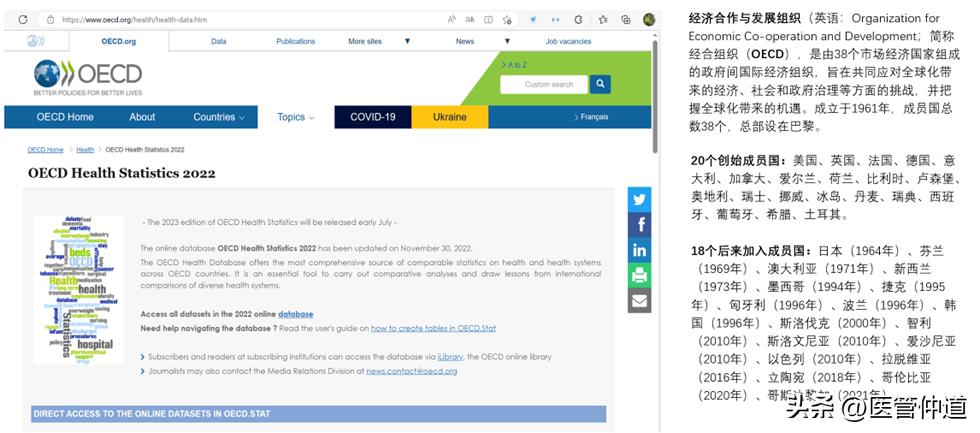Expand the More sites dropdown arrow
The height and width of the screenshot is (433, 980).
point(408,41)
